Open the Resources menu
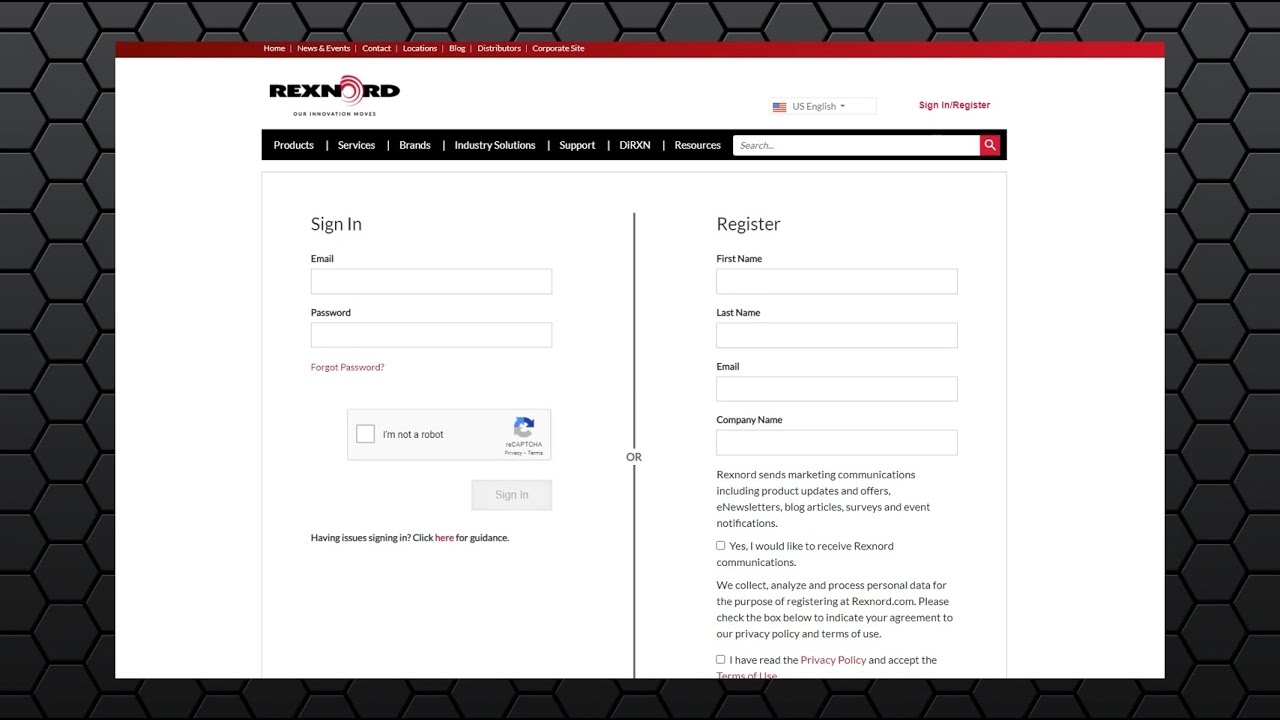The height and width of the screenshot is (720, 1280). 698,145
